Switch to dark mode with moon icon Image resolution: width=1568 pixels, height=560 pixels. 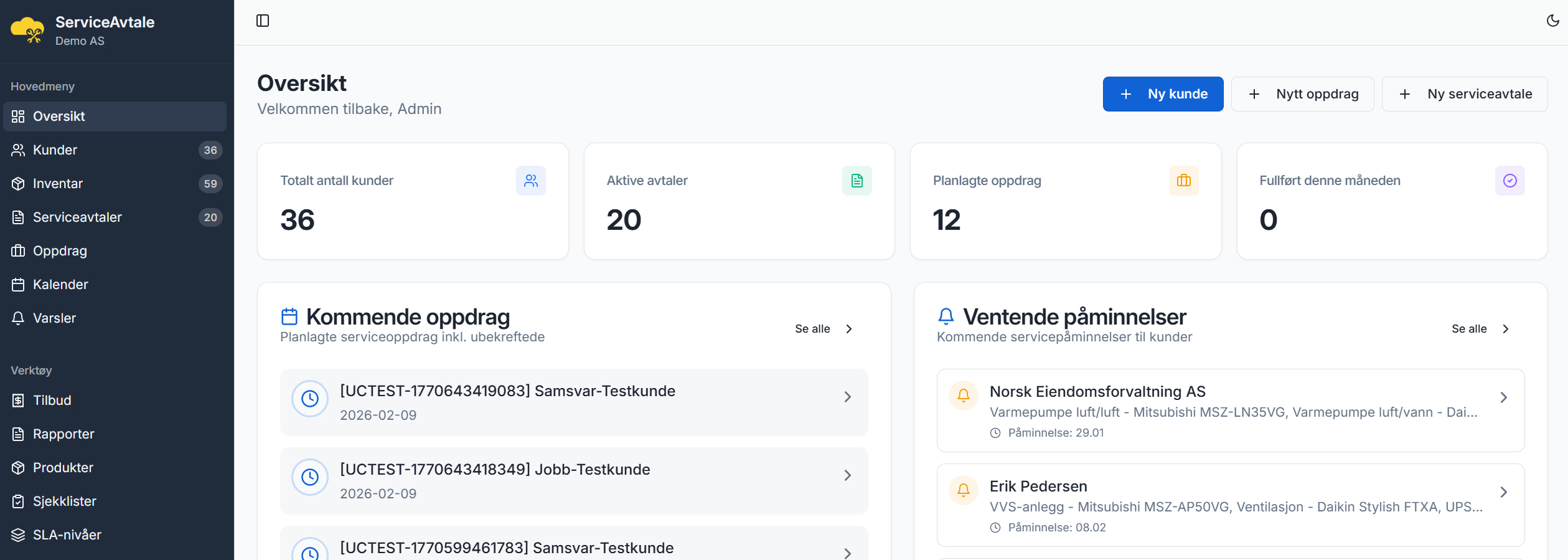(1552, 21)
